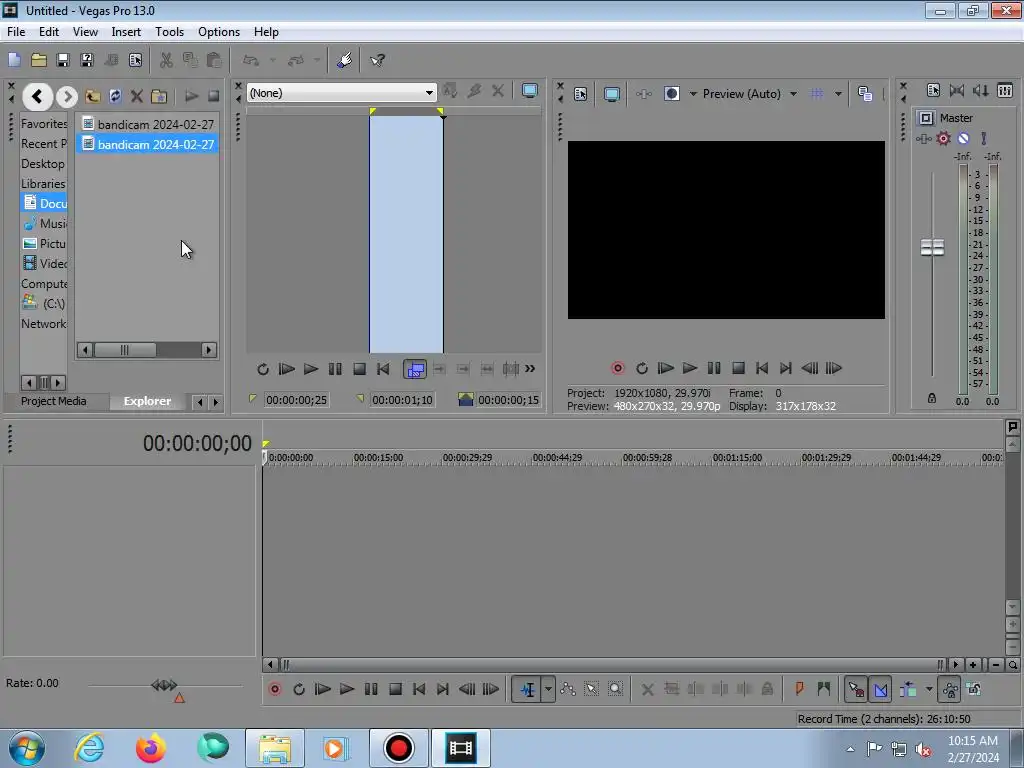Click the timeline horizontal scrollbar
Viewport: 1024px width, 768px height.
[x=613, y=665]
